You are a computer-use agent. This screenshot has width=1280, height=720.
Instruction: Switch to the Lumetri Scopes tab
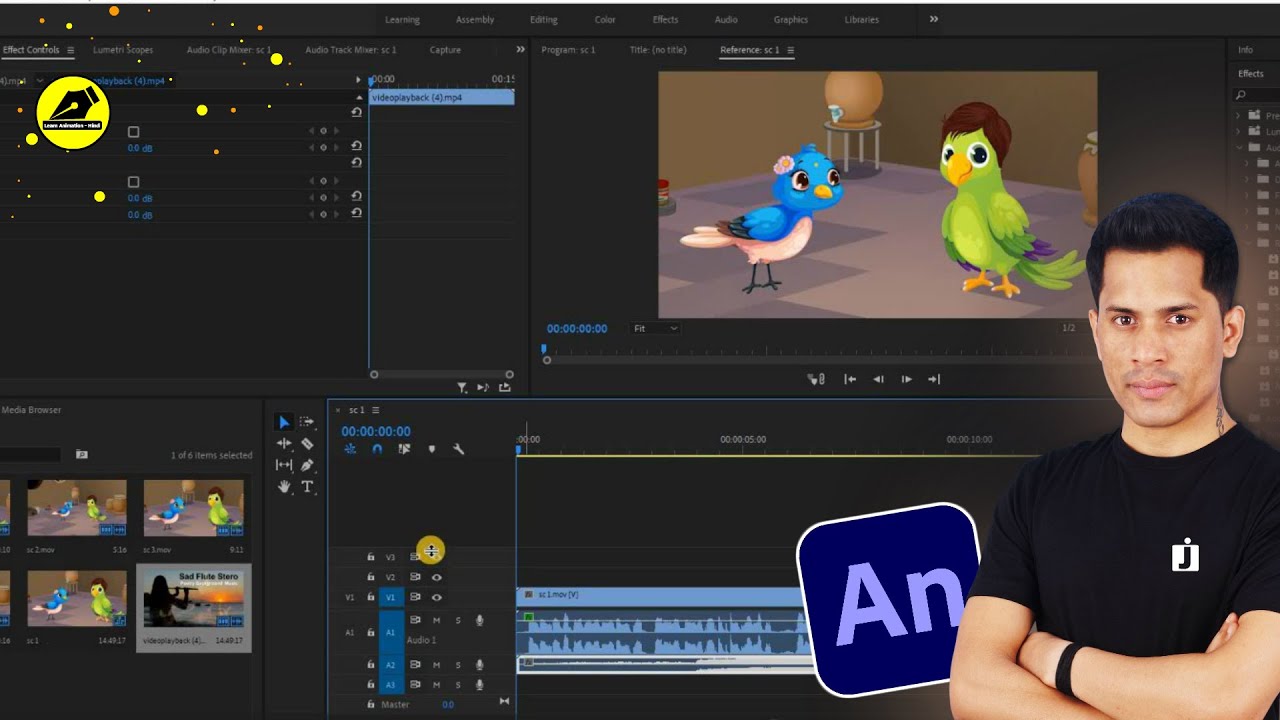point(123,50)
